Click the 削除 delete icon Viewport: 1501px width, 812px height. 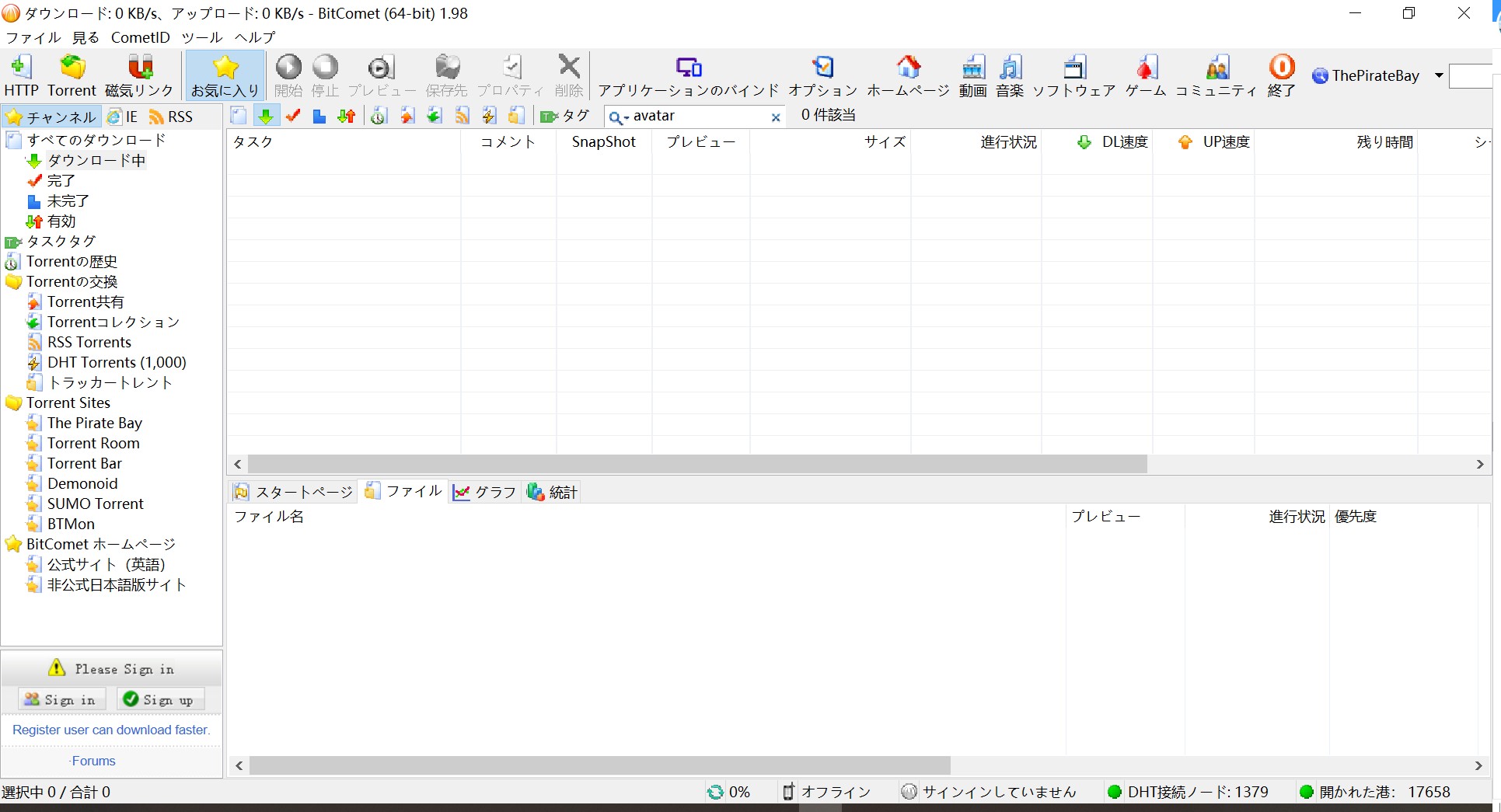coord(569,75)
